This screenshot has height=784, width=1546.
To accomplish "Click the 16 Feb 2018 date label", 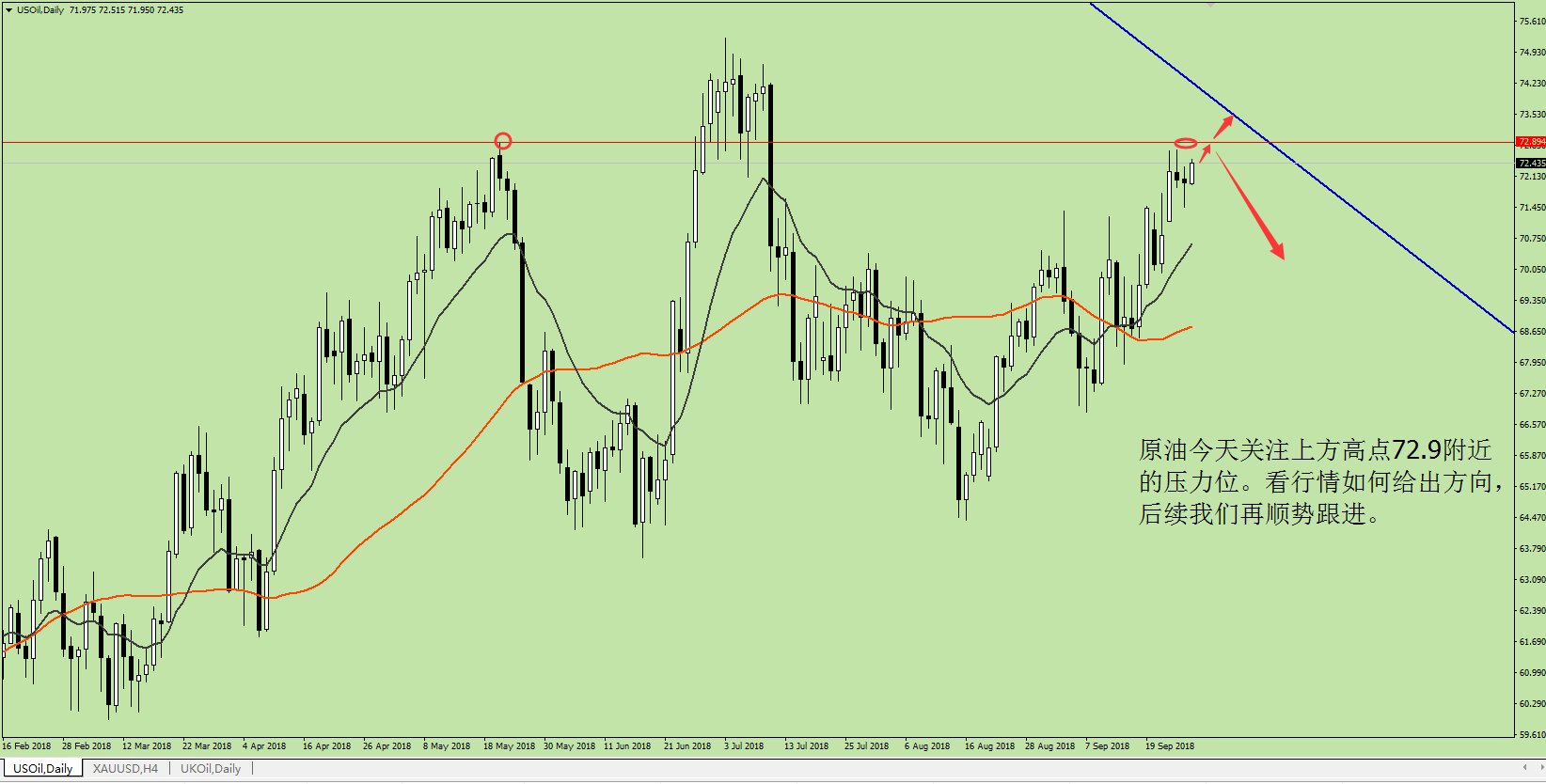I will [26, 746].
